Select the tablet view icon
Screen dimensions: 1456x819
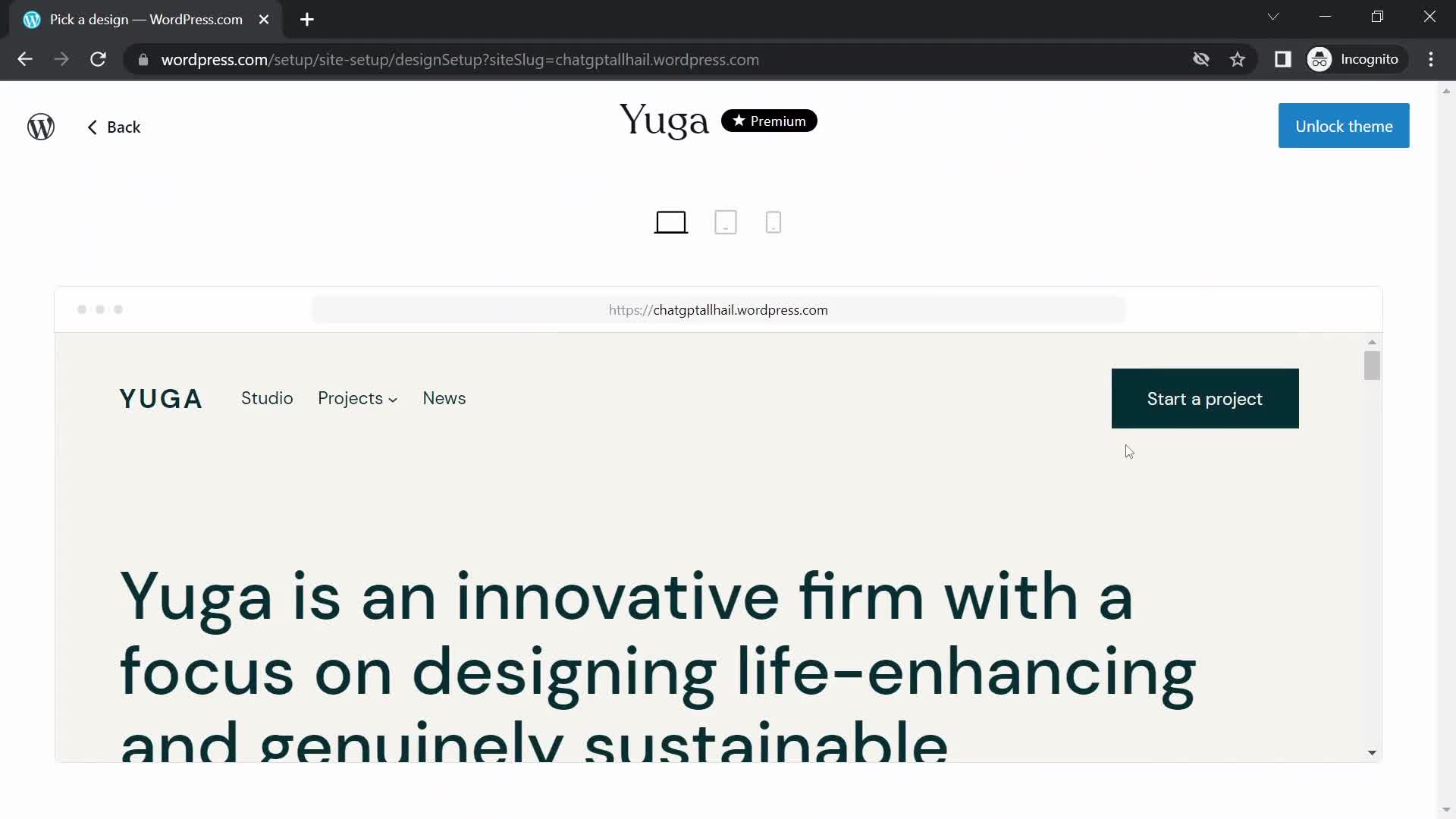click(x=726, y=222)
